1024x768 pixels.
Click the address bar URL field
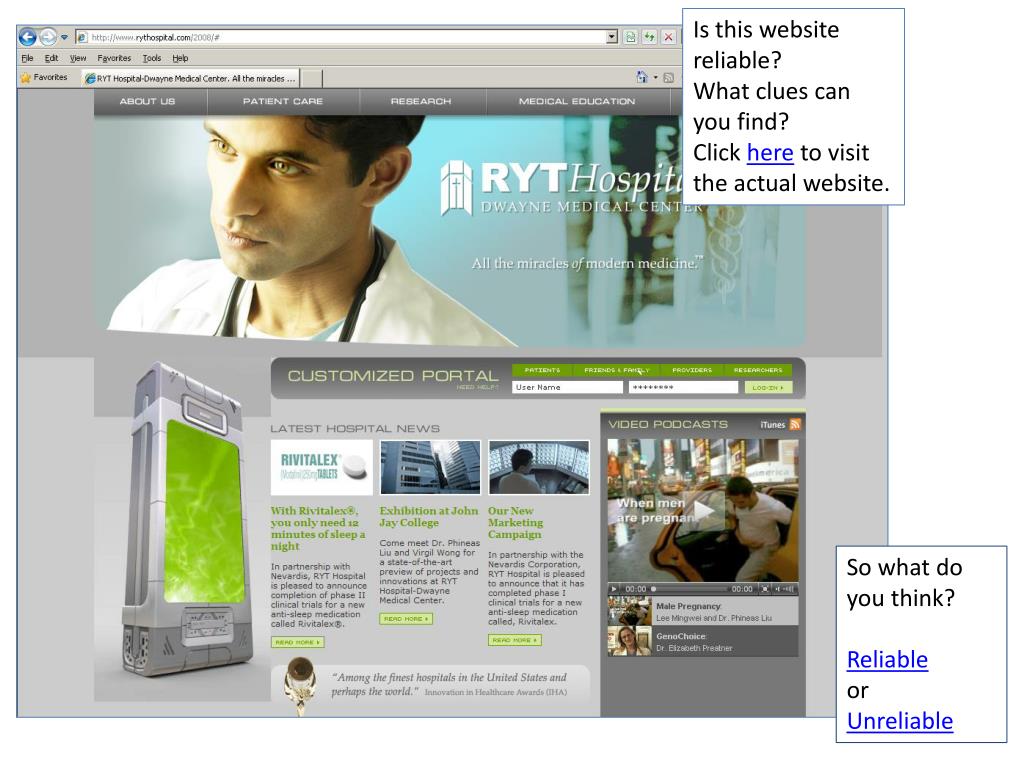[x=341, y=37]
